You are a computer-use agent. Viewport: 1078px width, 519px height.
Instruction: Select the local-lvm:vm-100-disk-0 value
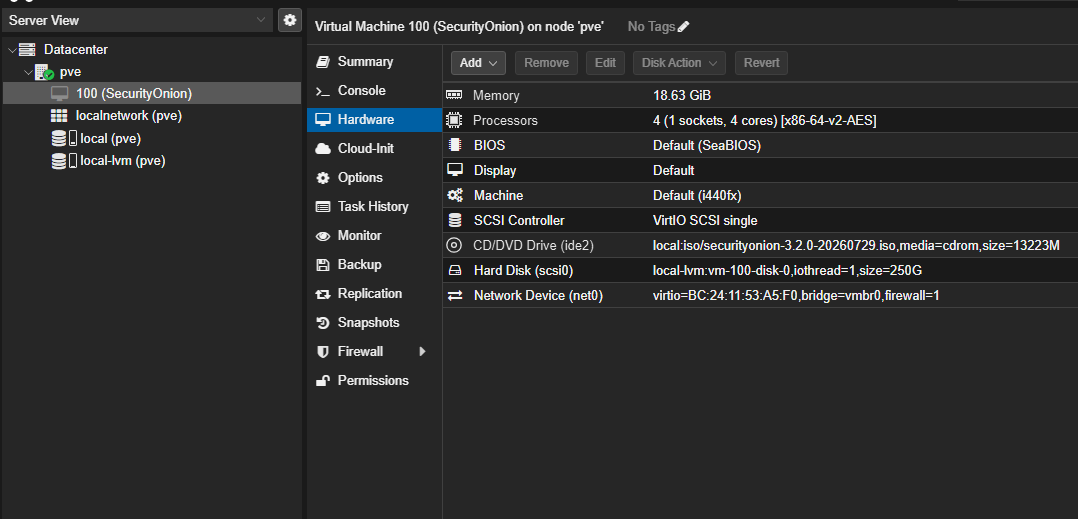point(787,271)
